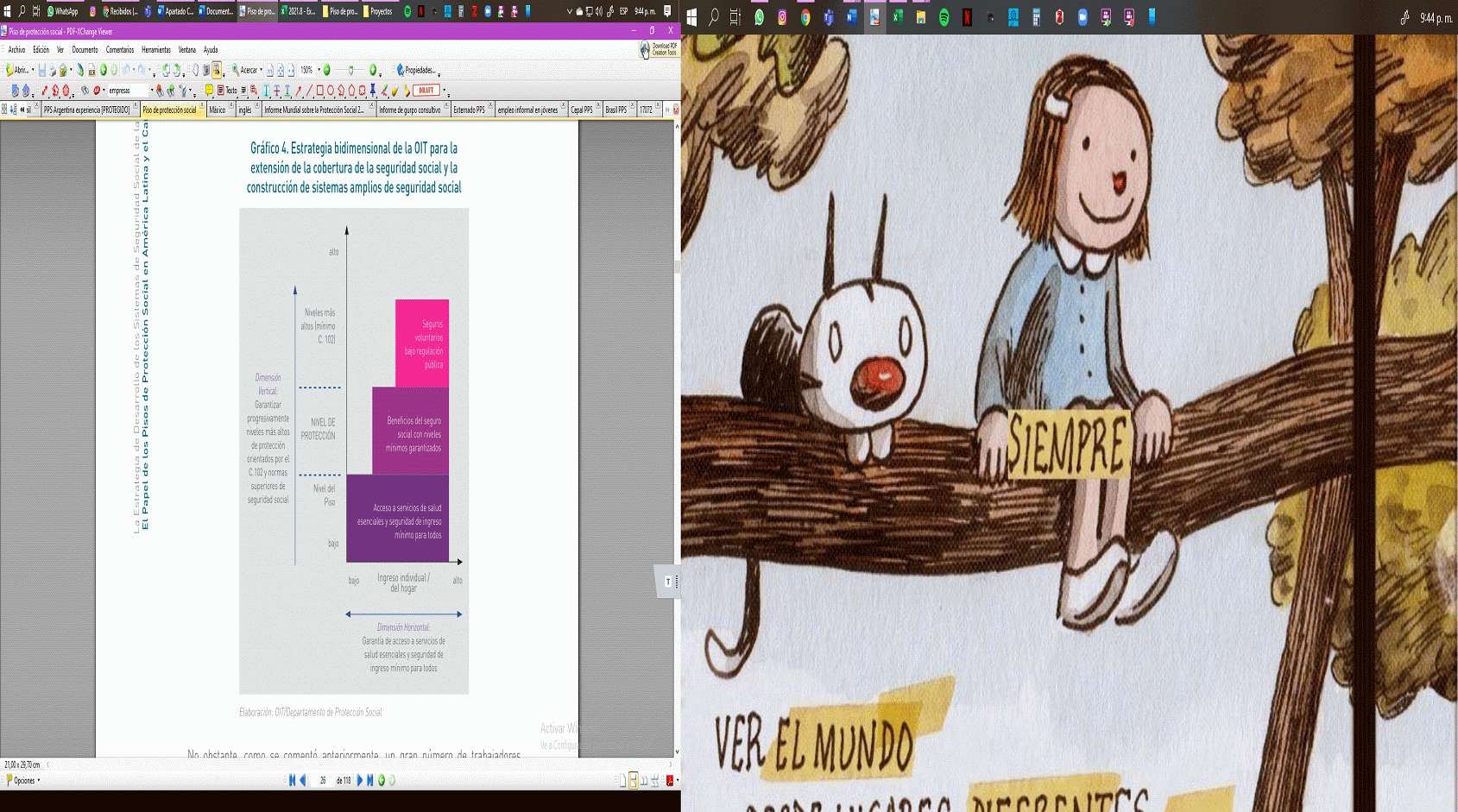This screenshot has width=1458, height=812.
Task: Open Netflix in the right monitor taskbar
Action: (968, 17)
